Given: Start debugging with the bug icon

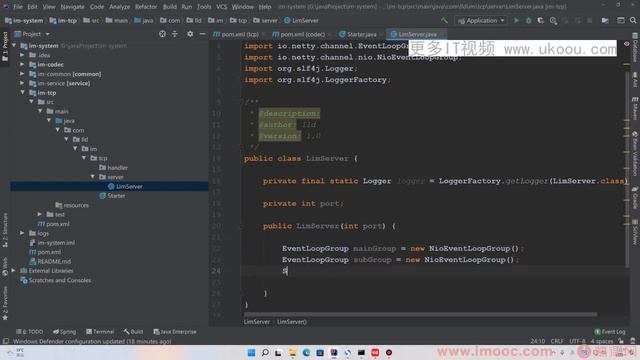Looking at the screenshot, I should click(529, 20).
